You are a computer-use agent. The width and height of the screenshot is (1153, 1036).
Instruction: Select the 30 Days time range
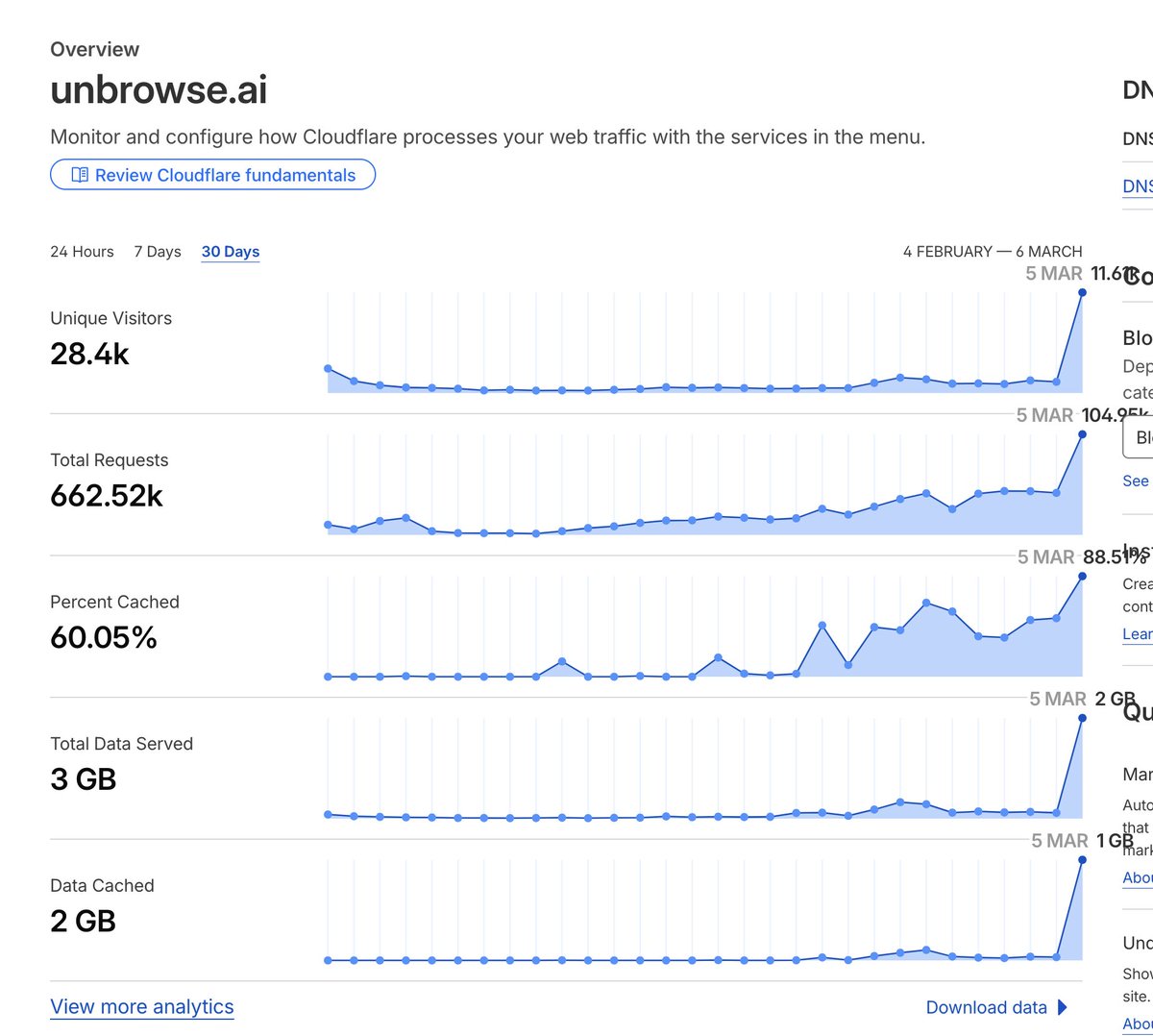pyautogui.click(x=231, y=252)
